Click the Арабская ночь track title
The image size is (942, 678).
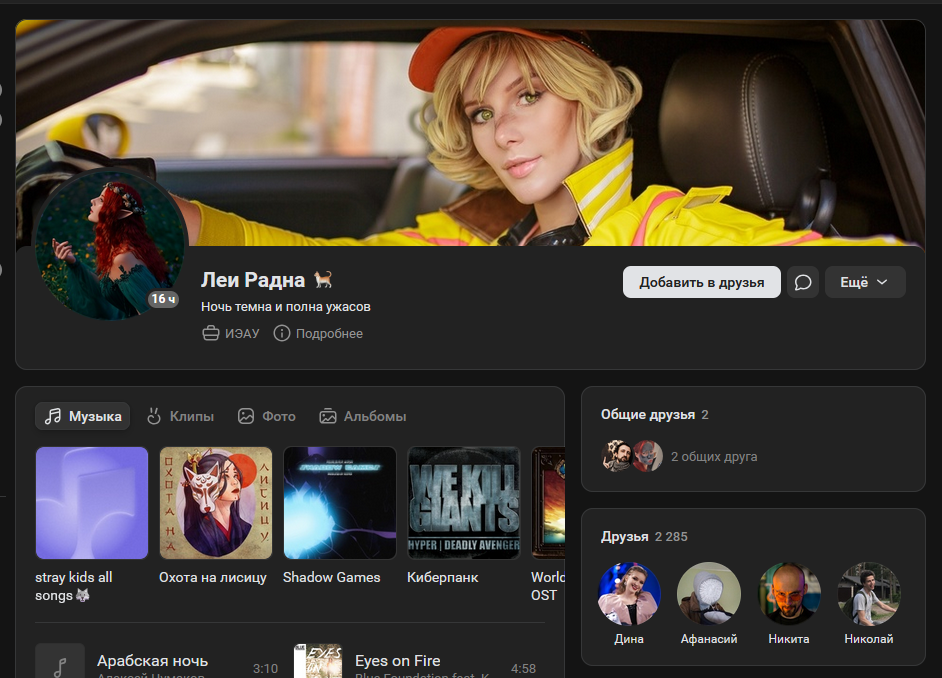click(153, 661)
